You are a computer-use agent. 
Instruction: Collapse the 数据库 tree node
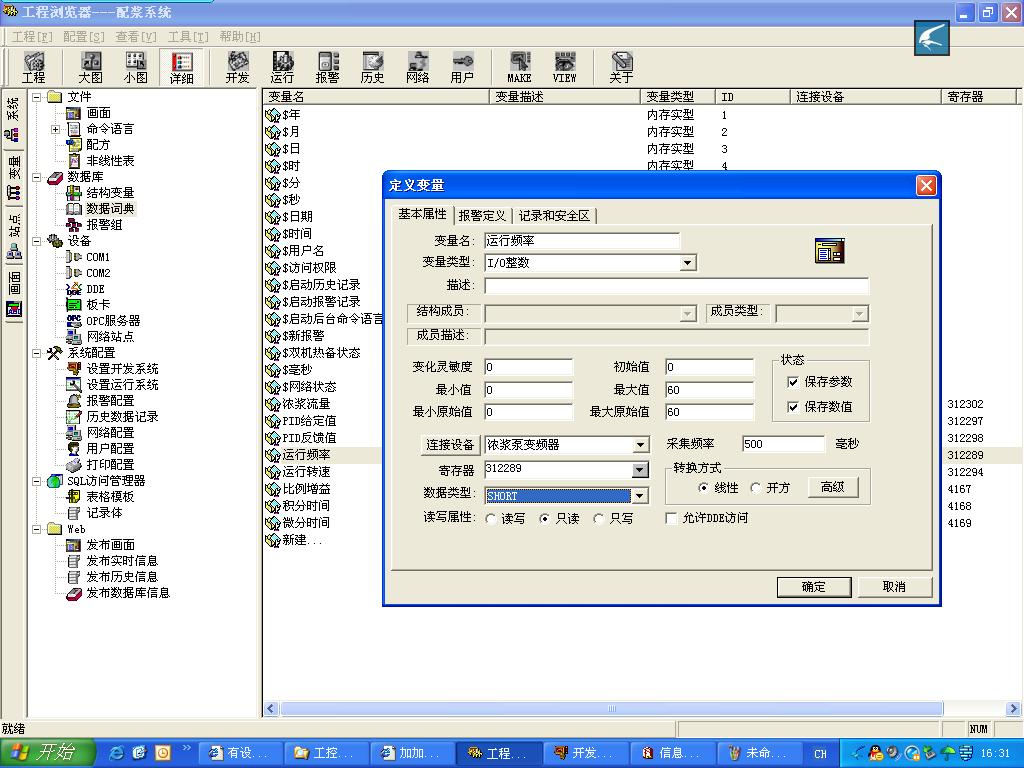coord(37,177)
